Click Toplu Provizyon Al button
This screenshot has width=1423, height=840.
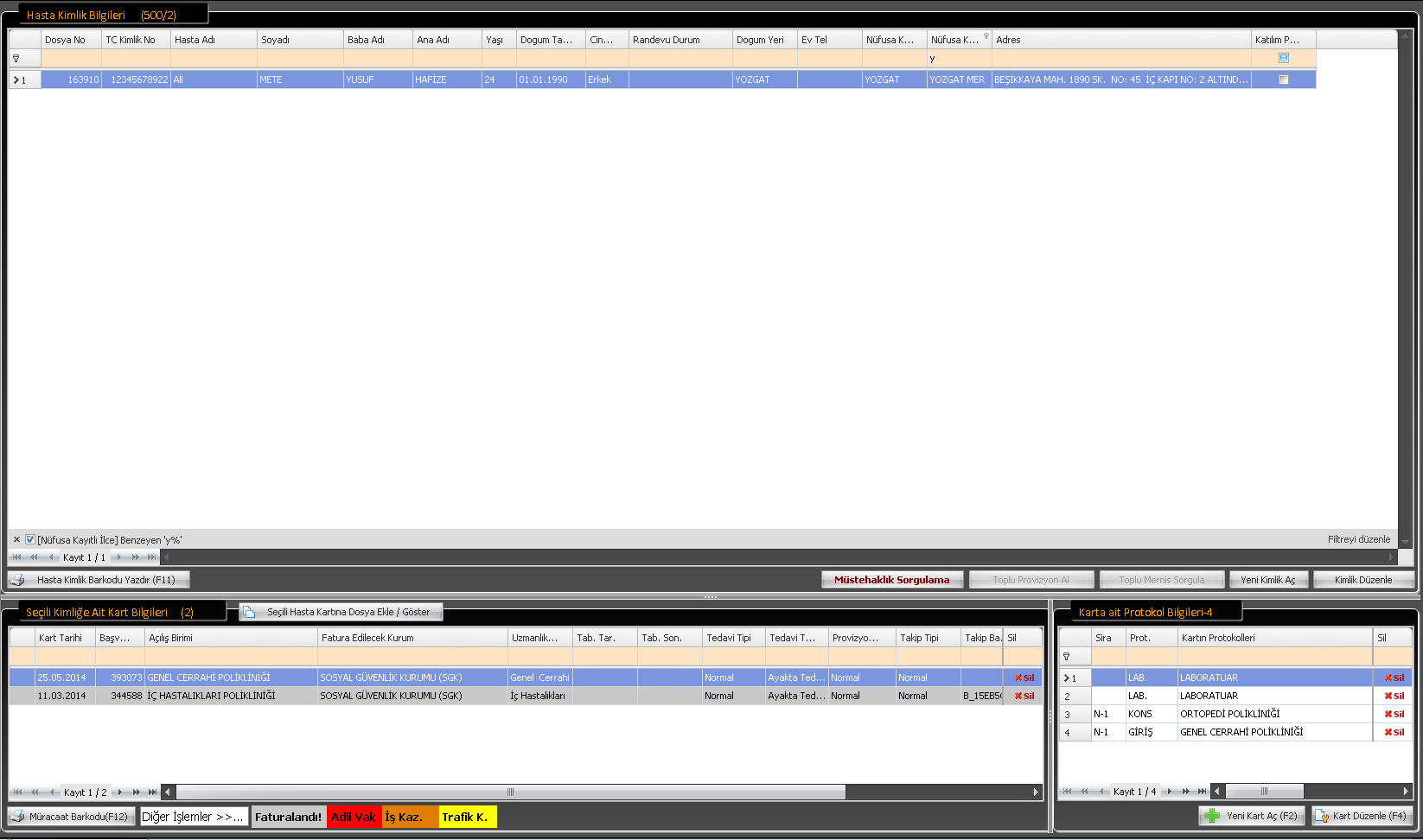click(x=1031, y=580)
